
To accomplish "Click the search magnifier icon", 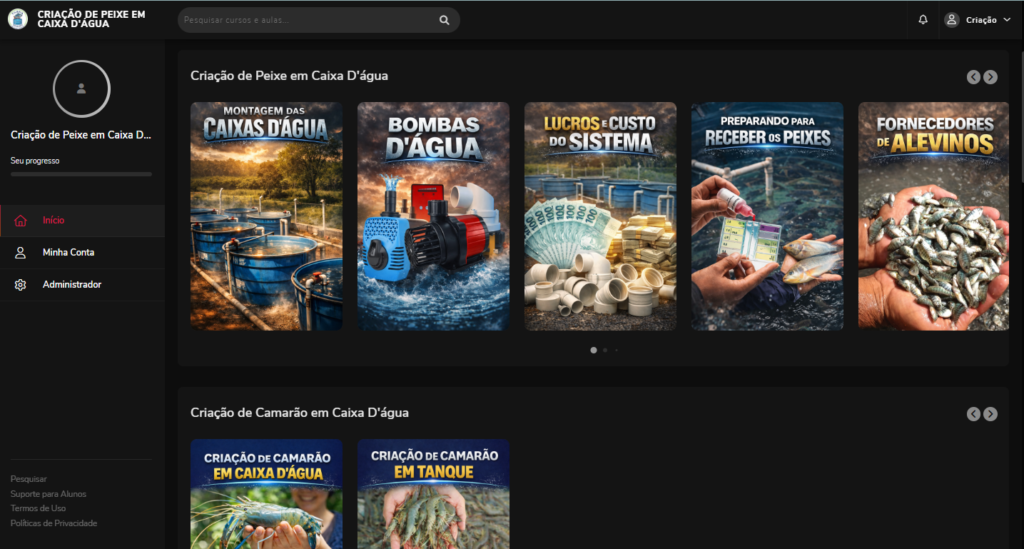I will (x=444, y=20).
